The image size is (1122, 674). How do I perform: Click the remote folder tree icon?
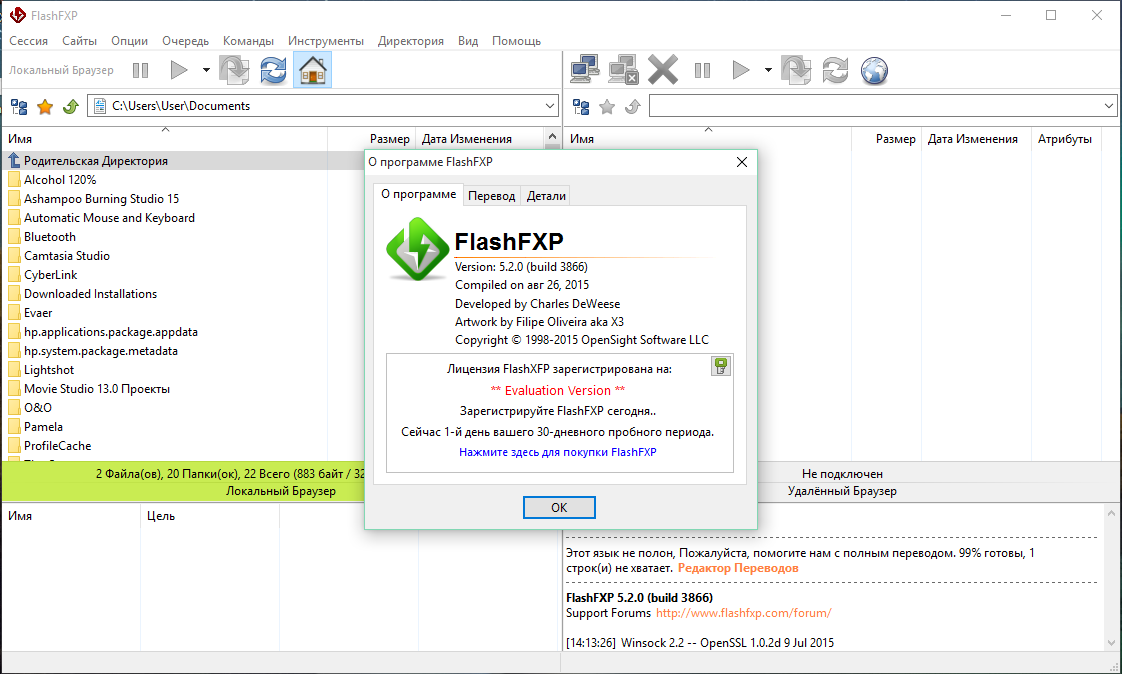(581, 107)
